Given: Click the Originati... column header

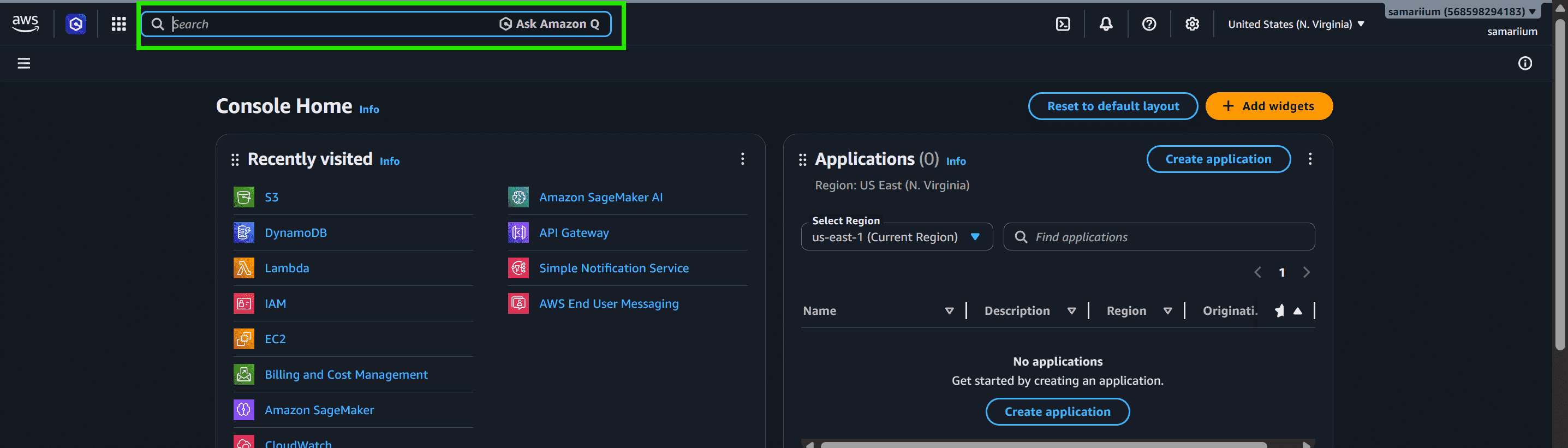Looking at the screenshot, I should pyautogui.click(x=1230, y=311).
